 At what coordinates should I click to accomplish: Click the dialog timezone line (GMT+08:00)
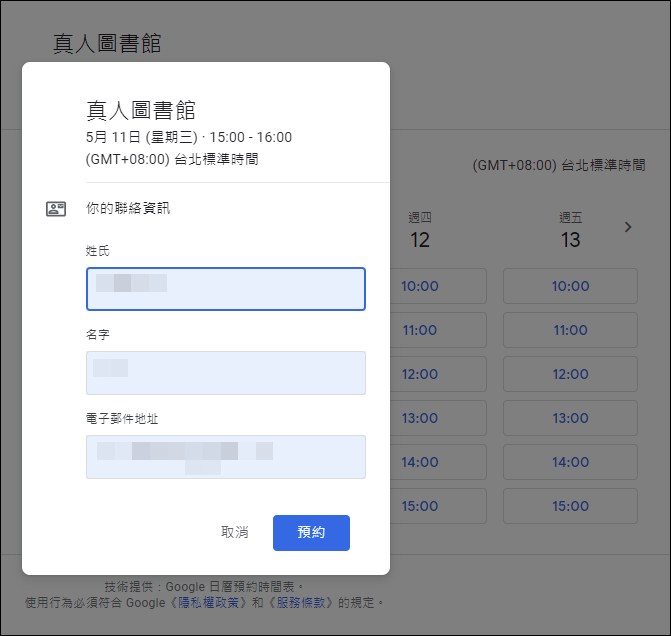click(x=172, y=159)
